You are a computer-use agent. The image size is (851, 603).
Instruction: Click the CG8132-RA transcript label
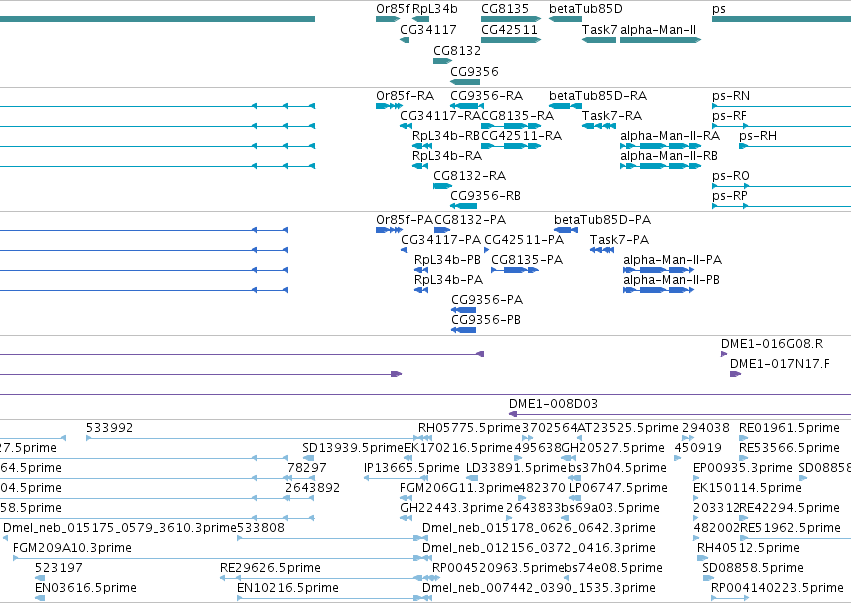pos(469,176)
